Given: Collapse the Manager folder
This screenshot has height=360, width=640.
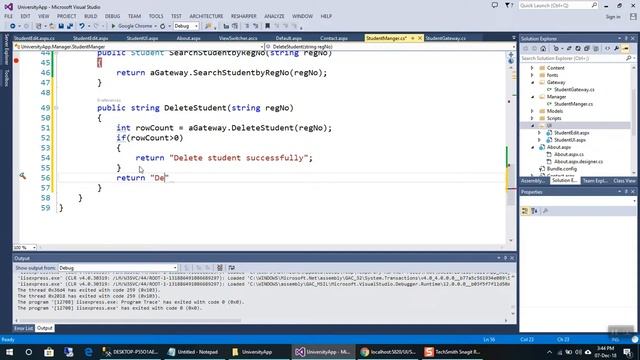Looking at the screenshot, I should click(532, 97).
